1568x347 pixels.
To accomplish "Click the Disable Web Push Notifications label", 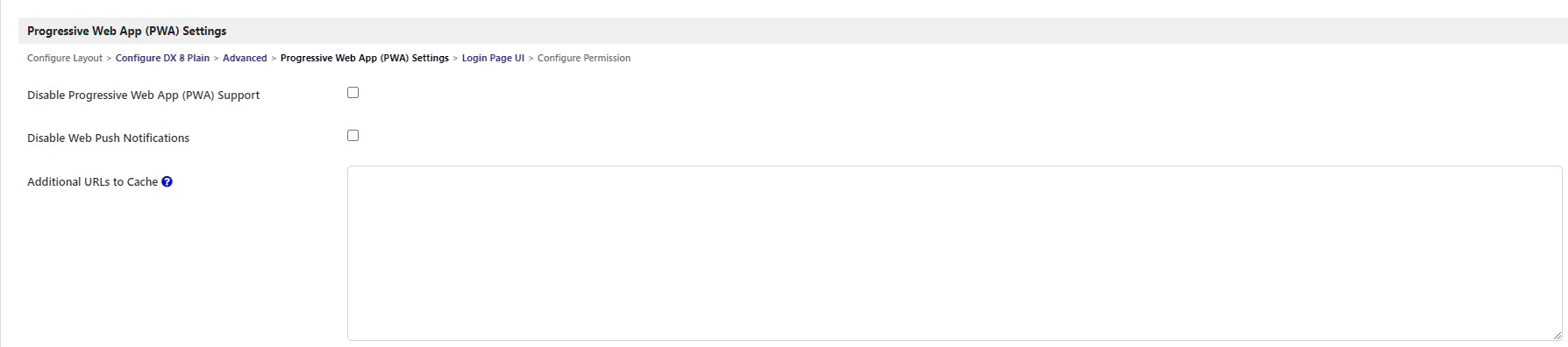I will 108,138.
